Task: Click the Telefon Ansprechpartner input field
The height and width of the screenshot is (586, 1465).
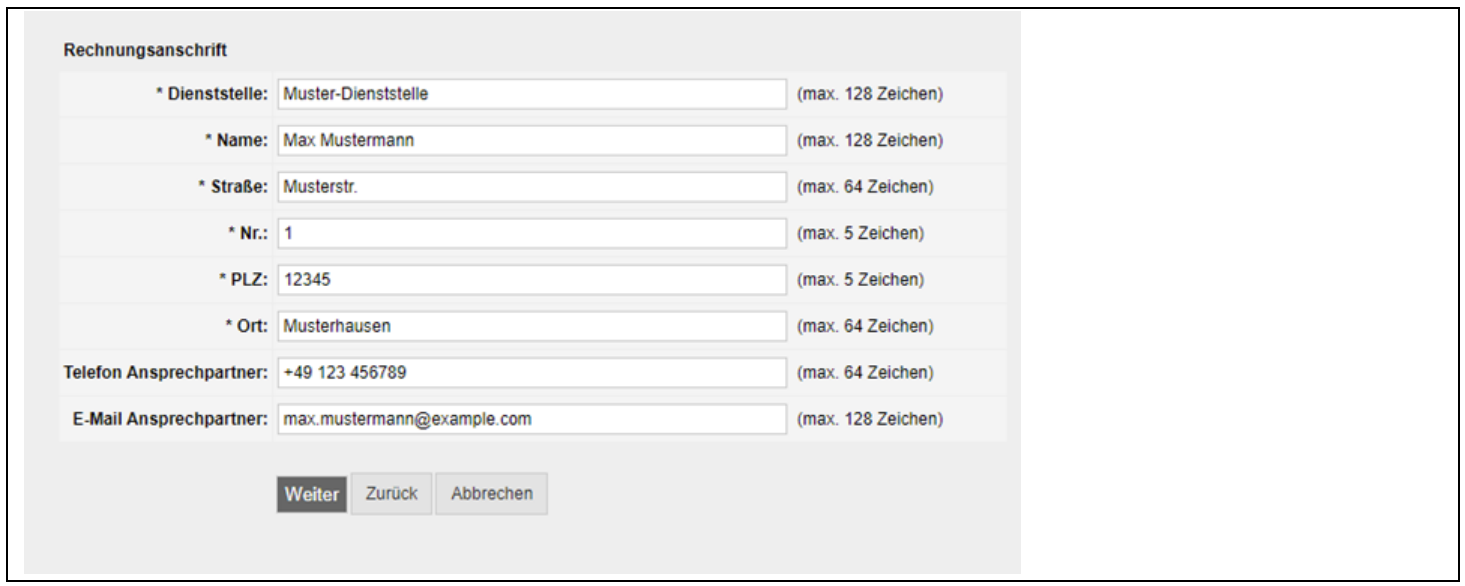Action: 531,373
